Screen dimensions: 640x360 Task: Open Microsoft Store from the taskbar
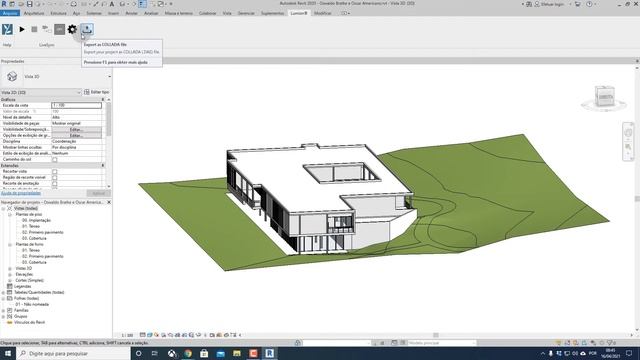click(x=204, y=353)
